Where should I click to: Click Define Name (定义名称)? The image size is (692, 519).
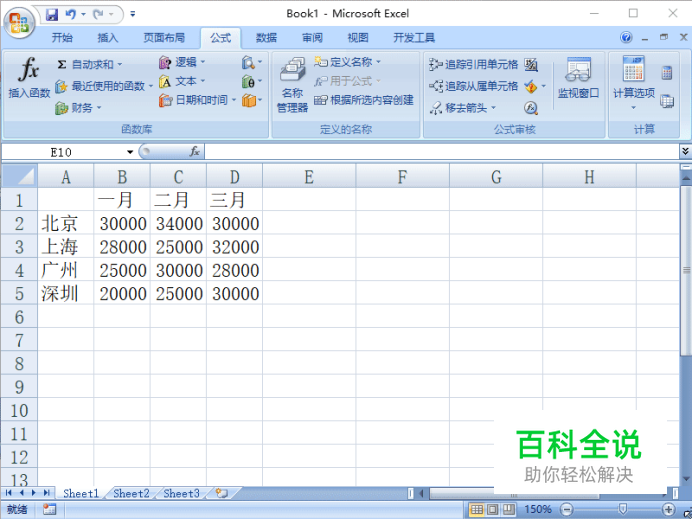347,62
